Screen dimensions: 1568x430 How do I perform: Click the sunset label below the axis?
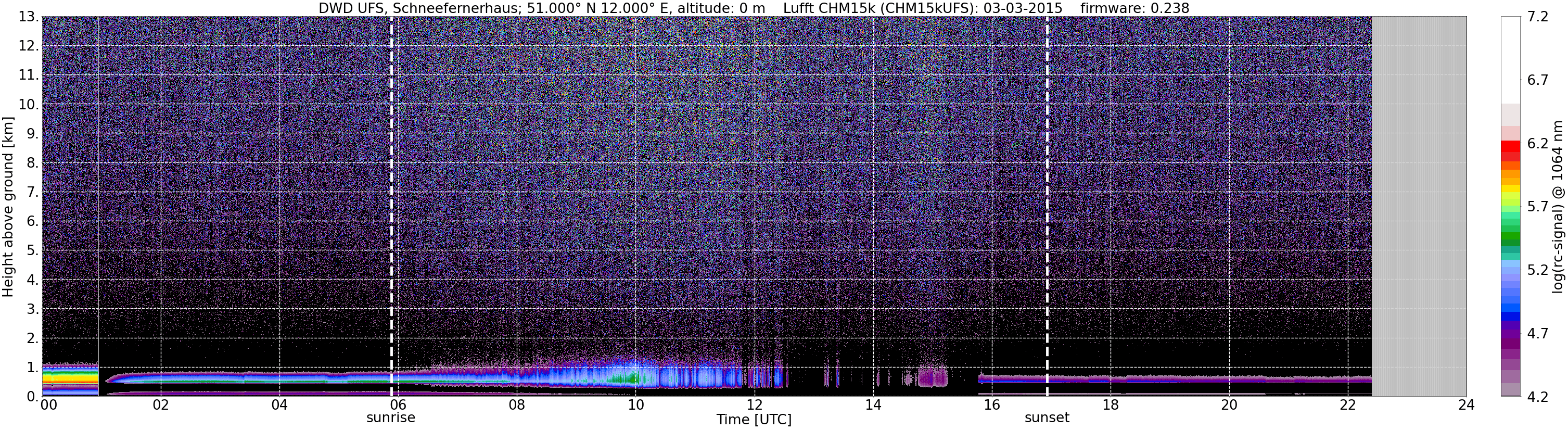pyautogui.click(x=1047, y=418)
